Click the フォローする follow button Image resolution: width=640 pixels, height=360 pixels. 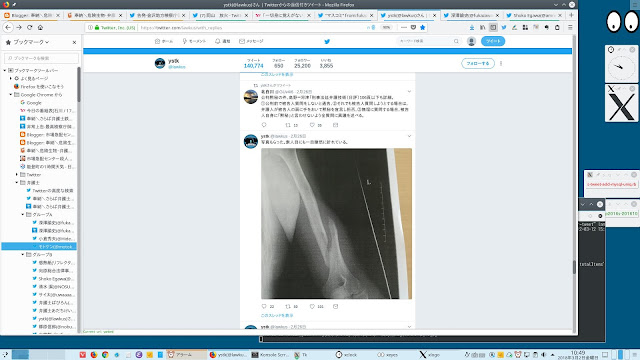pos(478,64)
